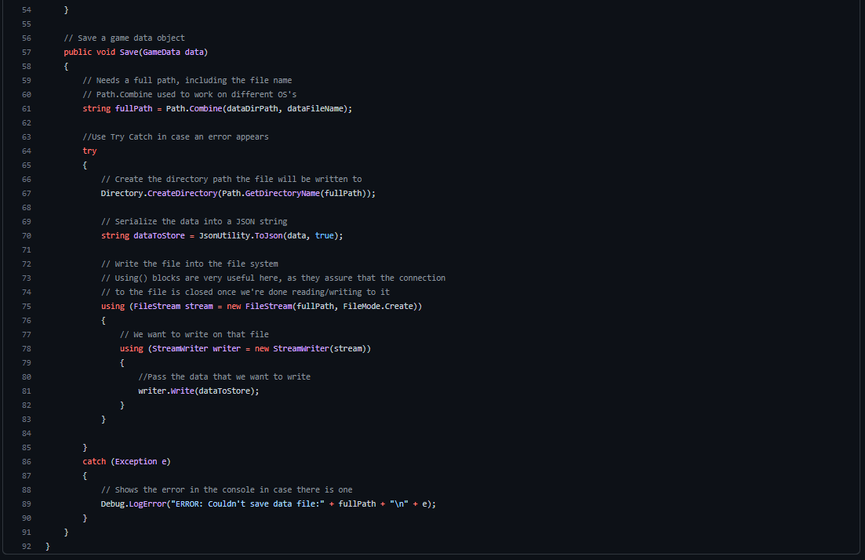Click the comment about Path.Combine on different OS's
Image resolution: width=865 pixels, height=560 pixels.
tap(189, 94)
